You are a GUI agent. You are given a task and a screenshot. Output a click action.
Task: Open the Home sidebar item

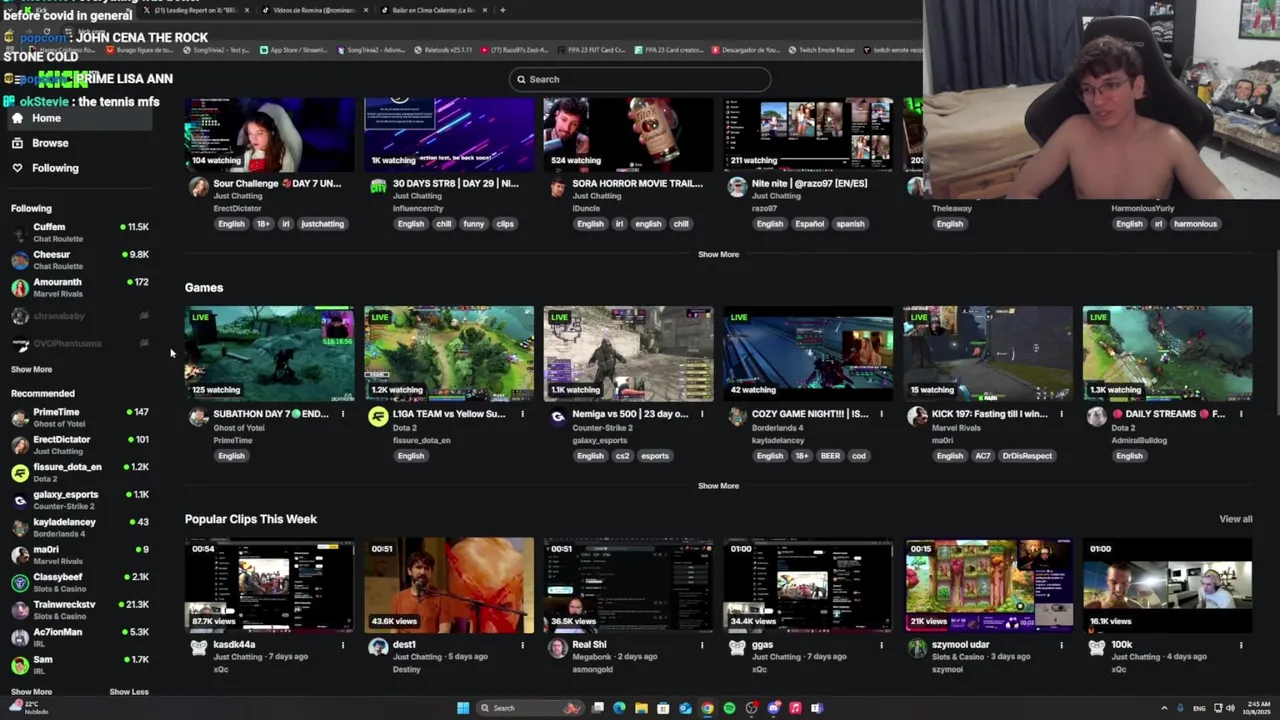pyautogui.click(x=80, y=118)
